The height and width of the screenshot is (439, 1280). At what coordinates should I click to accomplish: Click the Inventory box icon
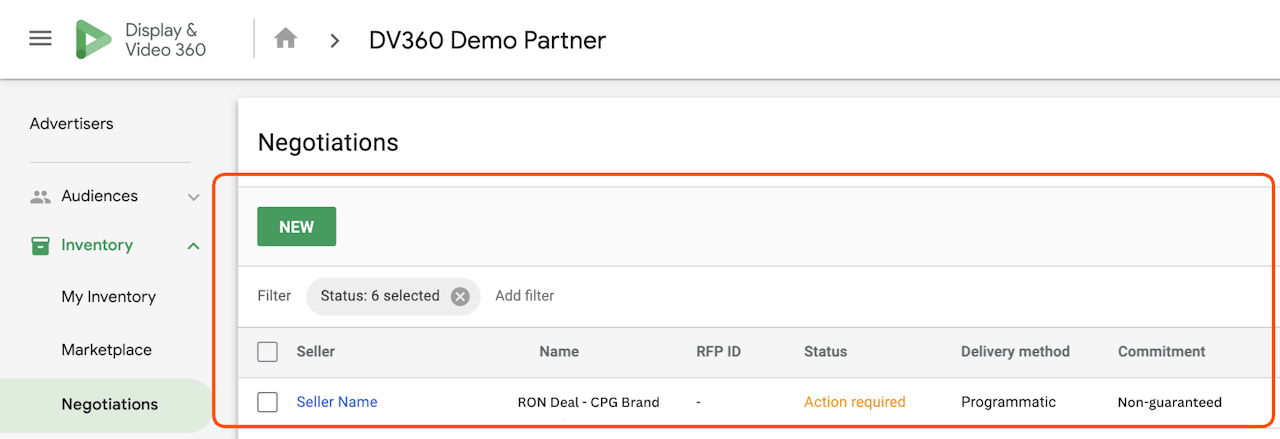click(x=40, y=245)
